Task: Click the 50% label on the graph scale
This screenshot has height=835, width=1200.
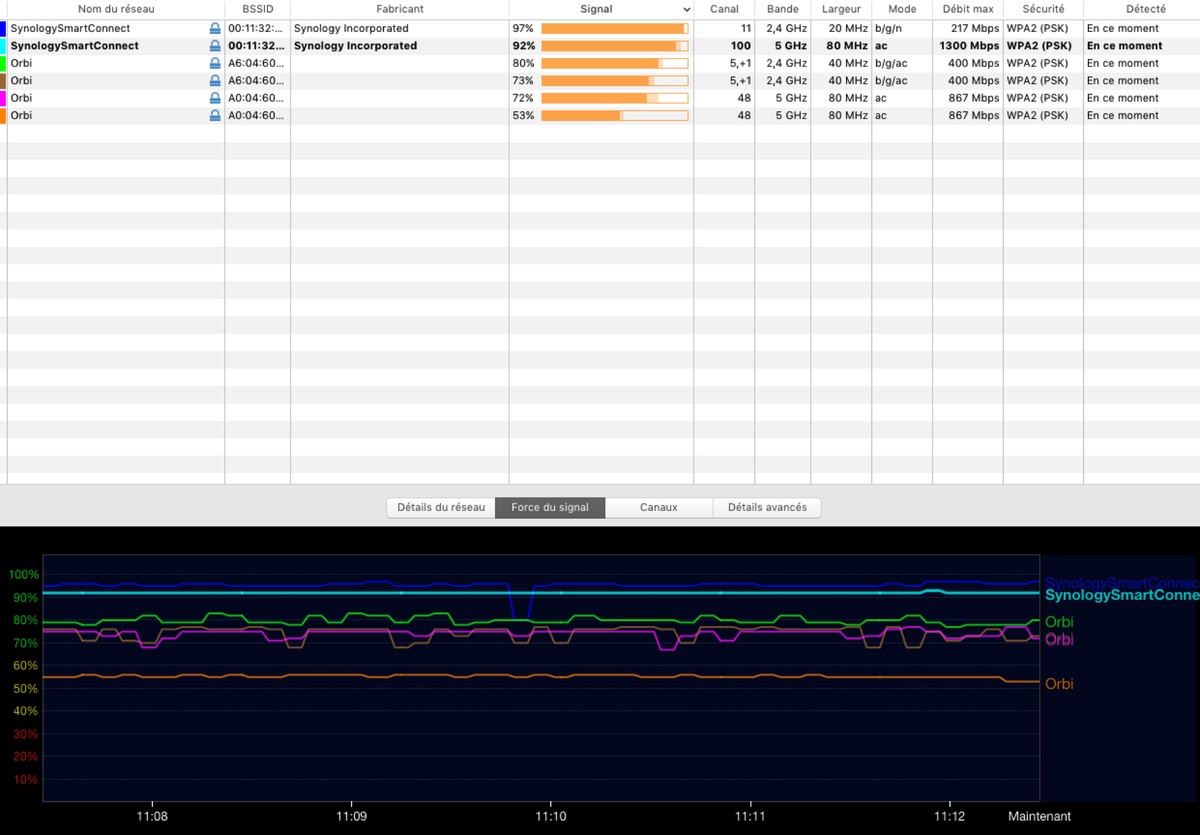Action: 25,689
